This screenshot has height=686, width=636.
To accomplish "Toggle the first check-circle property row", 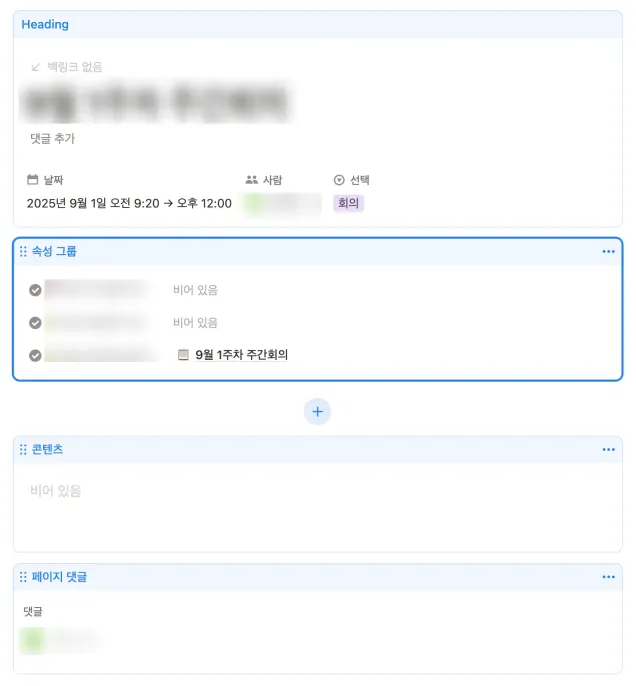I will [35, 290].
